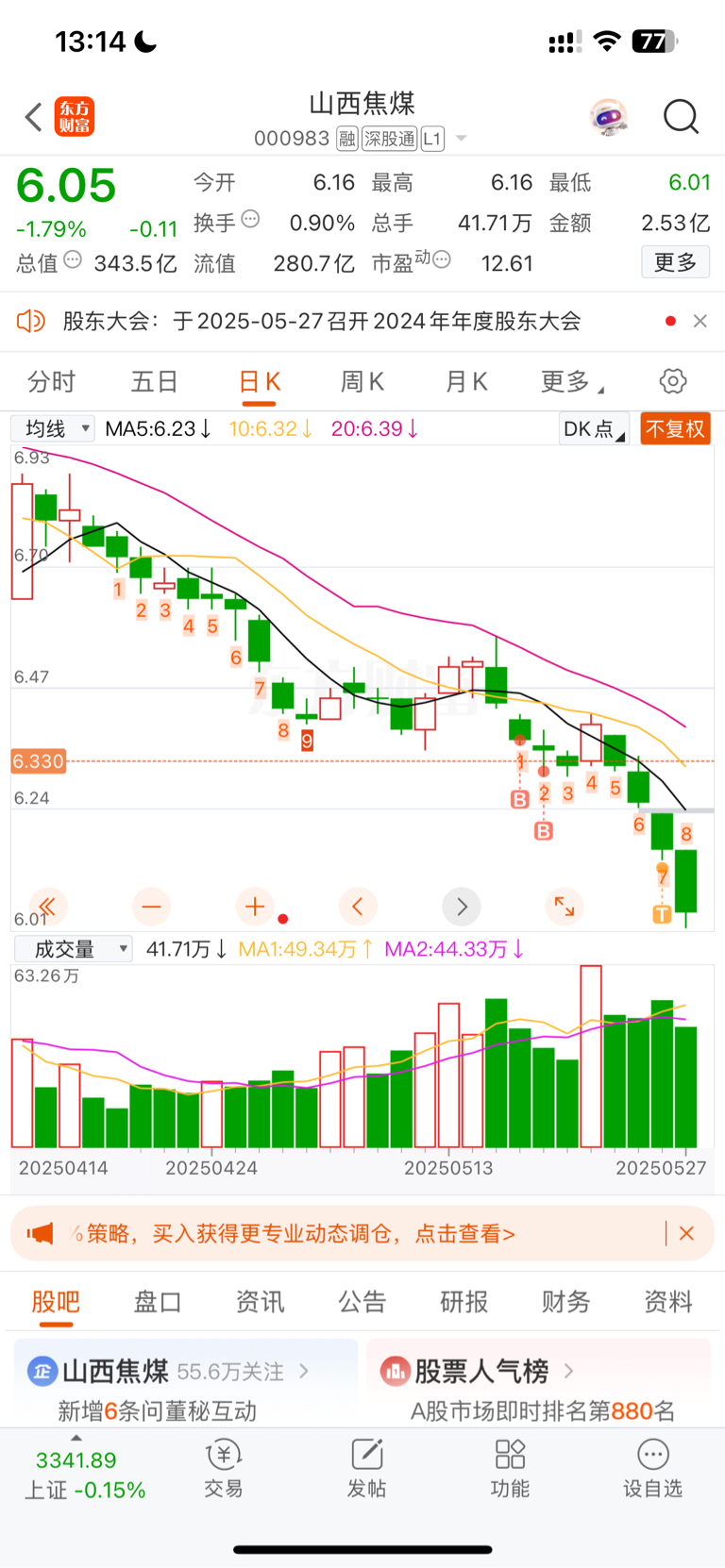
Task: Move chart right with arrow
Action: pyautogui.click(x=462, y=908)
